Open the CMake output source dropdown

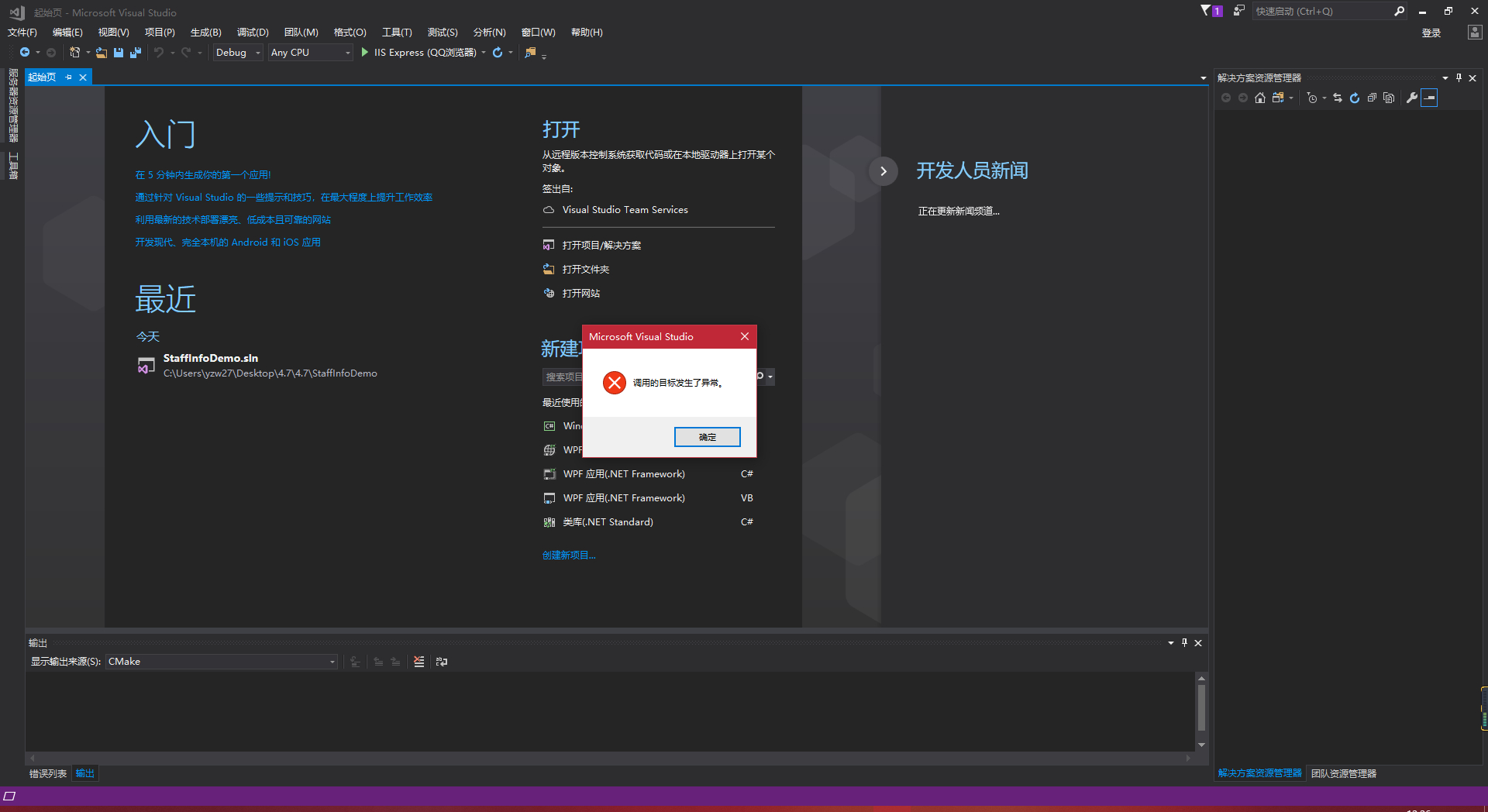222,662
